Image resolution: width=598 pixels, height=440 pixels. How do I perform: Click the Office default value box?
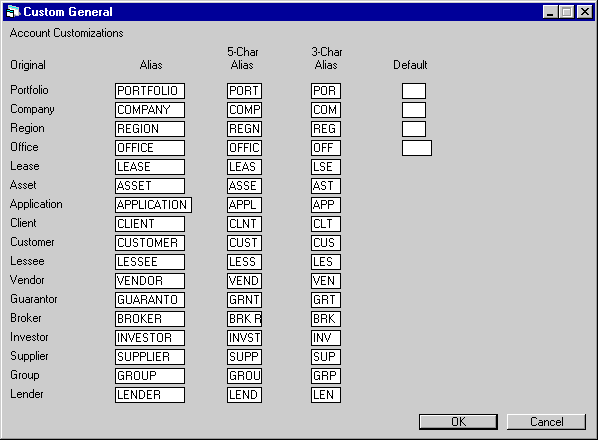(417, 148)
